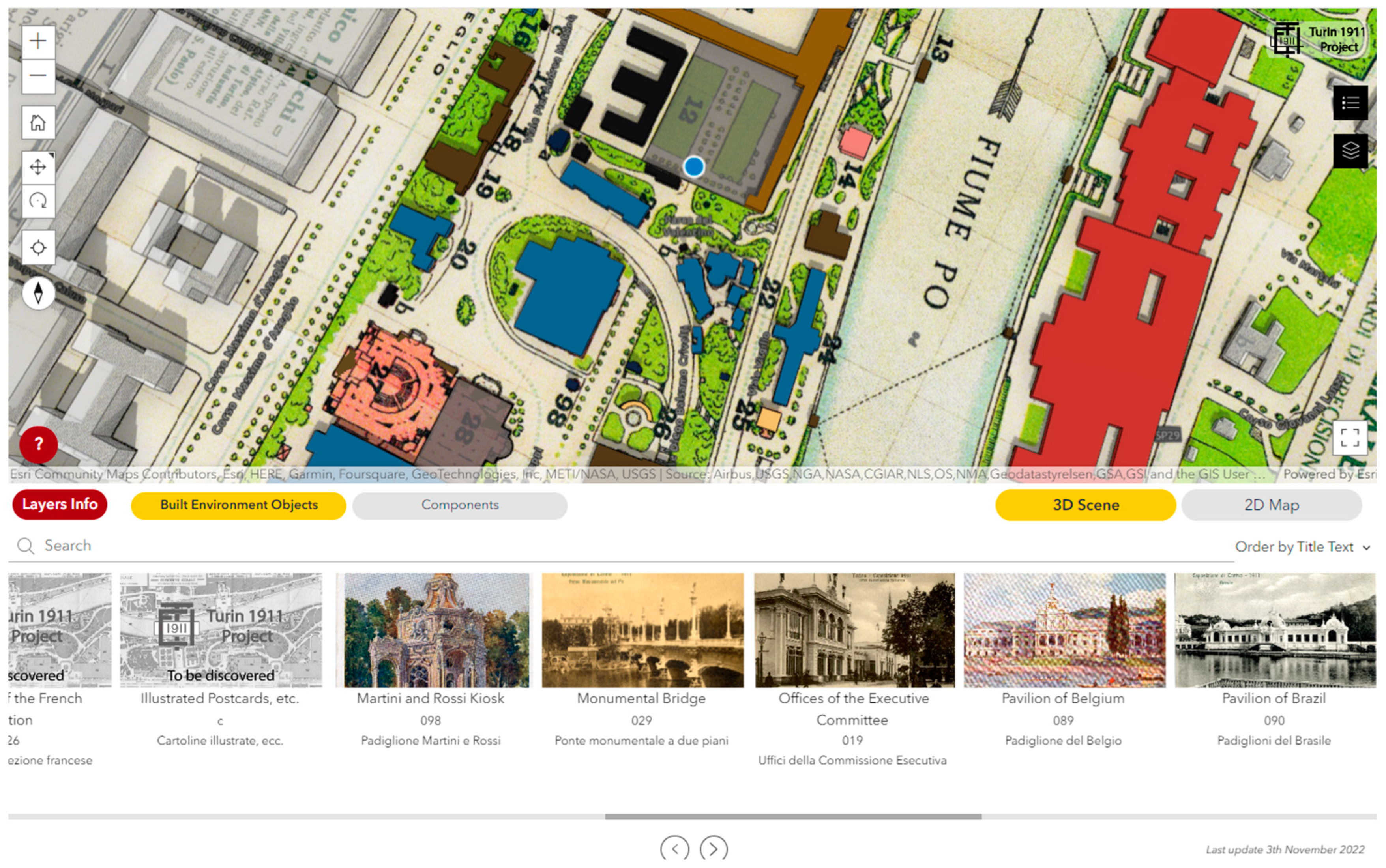Image resolution: width=1386 pixels, height=868 pixels.
Task: Select the Built Environment Objects tab
Action: 238,505
